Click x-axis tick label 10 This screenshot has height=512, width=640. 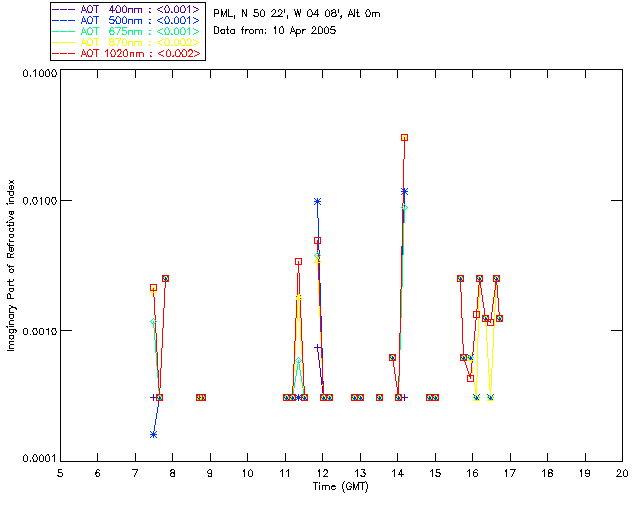coord(247,473)
